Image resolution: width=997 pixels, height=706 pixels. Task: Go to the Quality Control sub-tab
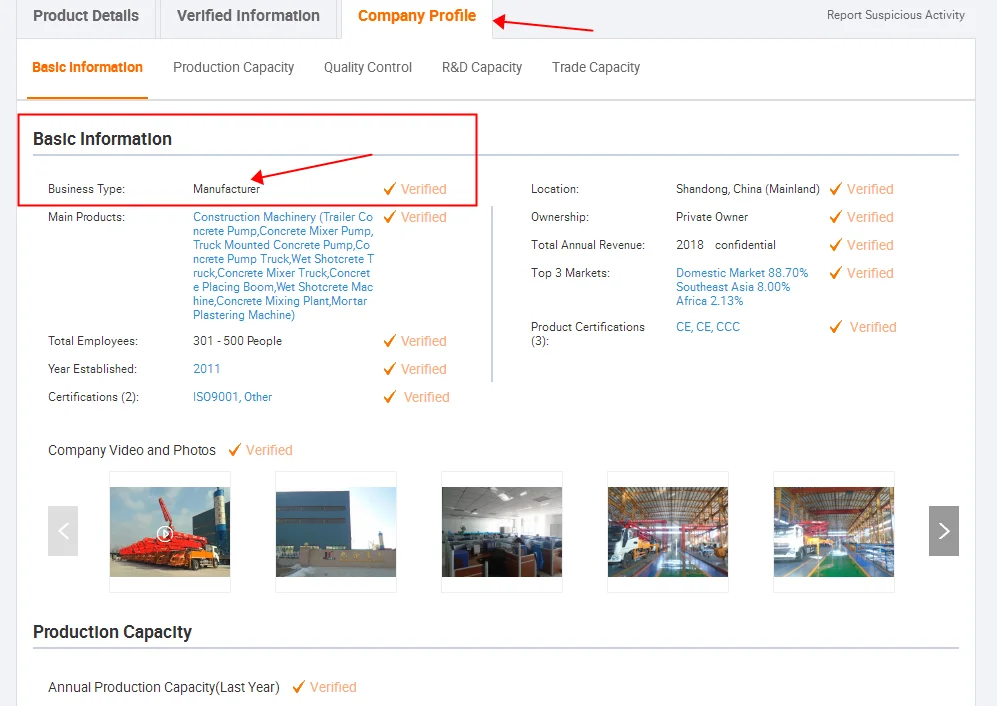pyautogui.click(x=367, y=68)
